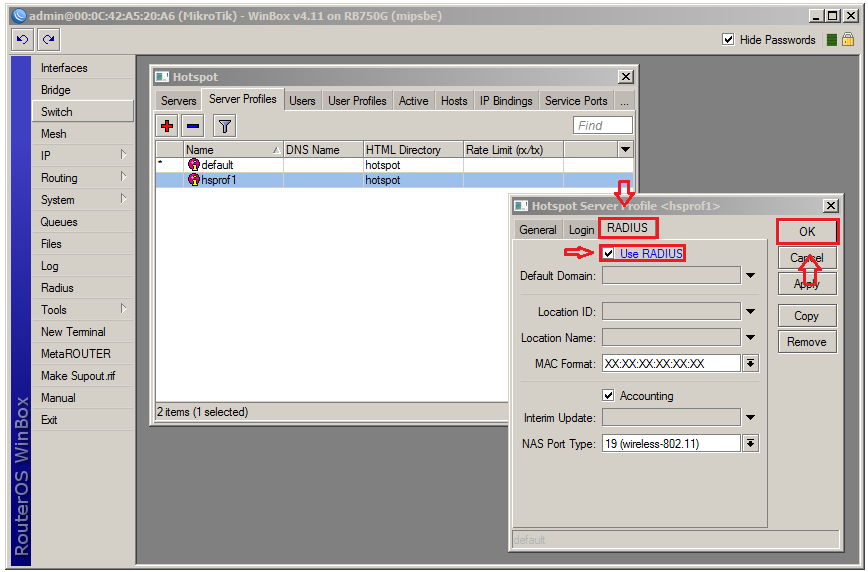This screenshot has width=868, height=572.
Task: Click the Copy button
Action: [806, 316]
